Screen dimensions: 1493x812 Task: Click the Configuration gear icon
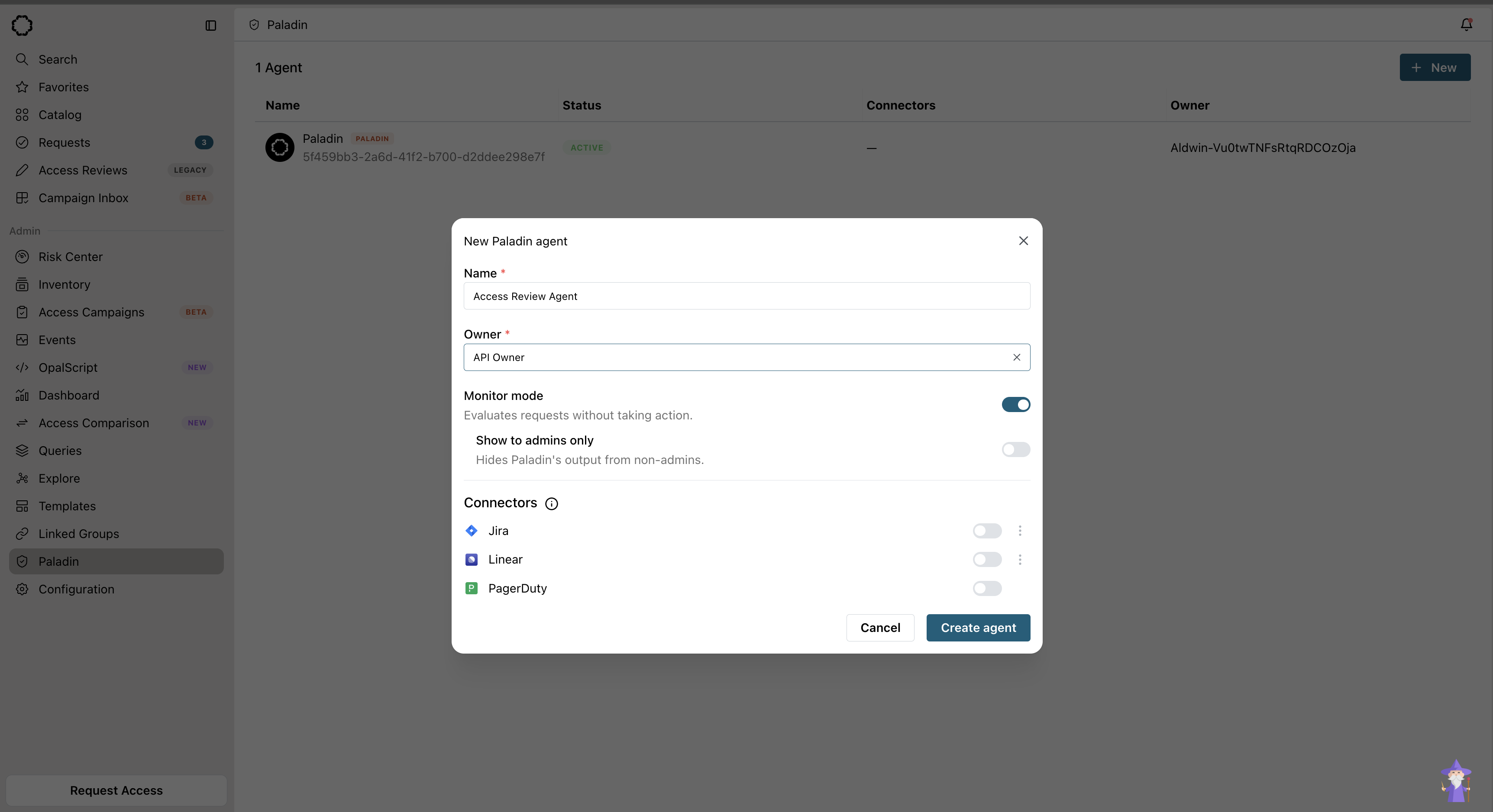(x=22, y=589)
